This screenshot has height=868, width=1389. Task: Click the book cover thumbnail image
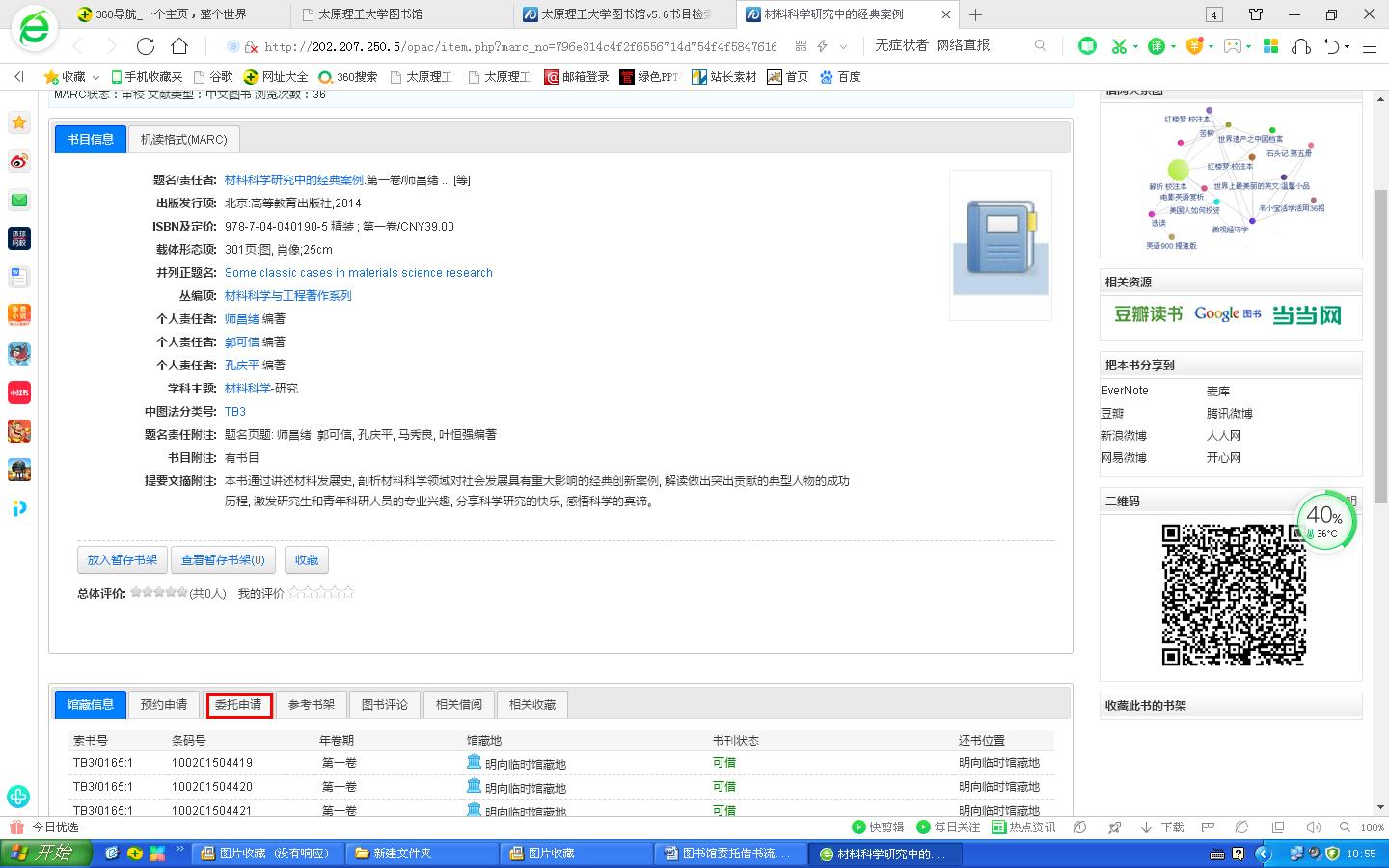click(x=1000, y=246)
